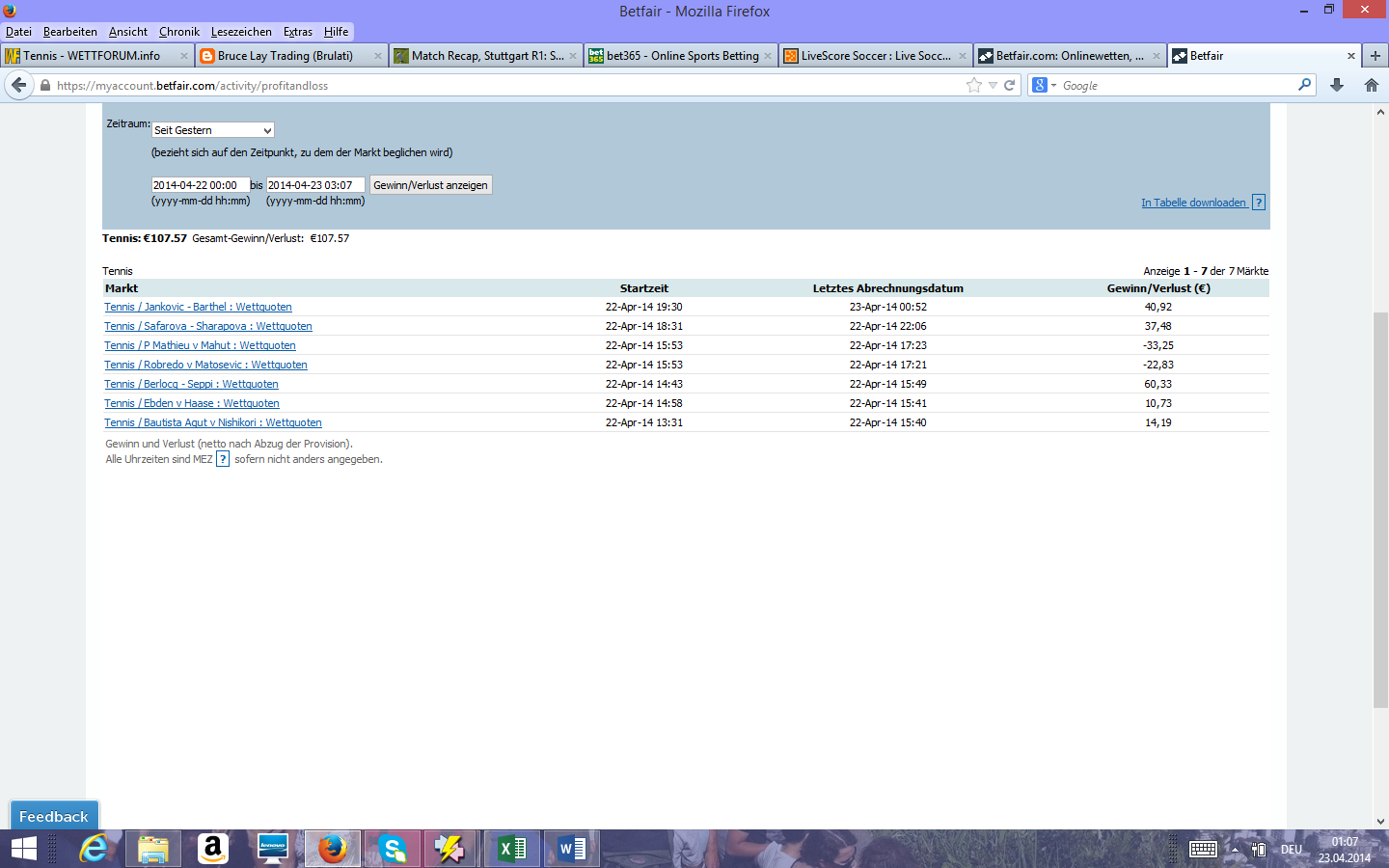This screenshot has height=868, width=1389.
Task: Click the search magnifier icon in Google box
Action: (1304, 85)
